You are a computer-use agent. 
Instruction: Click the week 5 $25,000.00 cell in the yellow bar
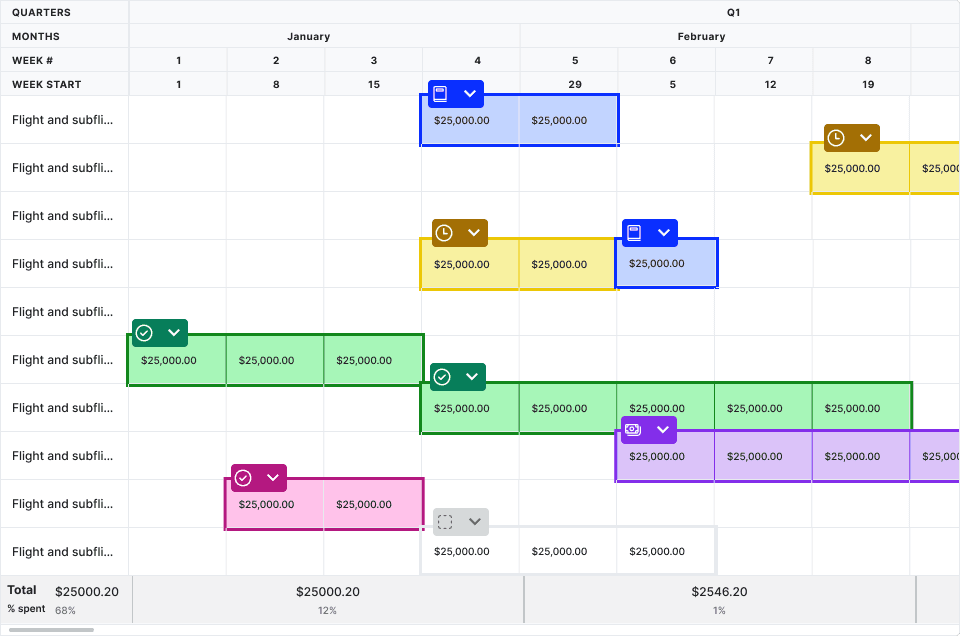tap(568, 264)
